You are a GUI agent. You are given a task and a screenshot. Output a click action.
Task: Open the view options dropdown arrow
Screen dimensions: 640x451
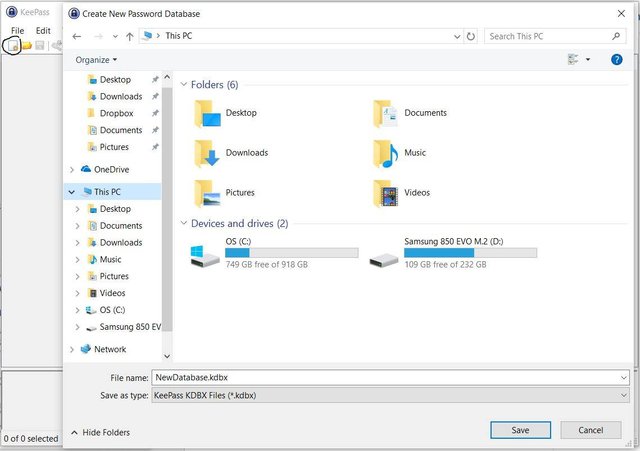tap(588, 60)
